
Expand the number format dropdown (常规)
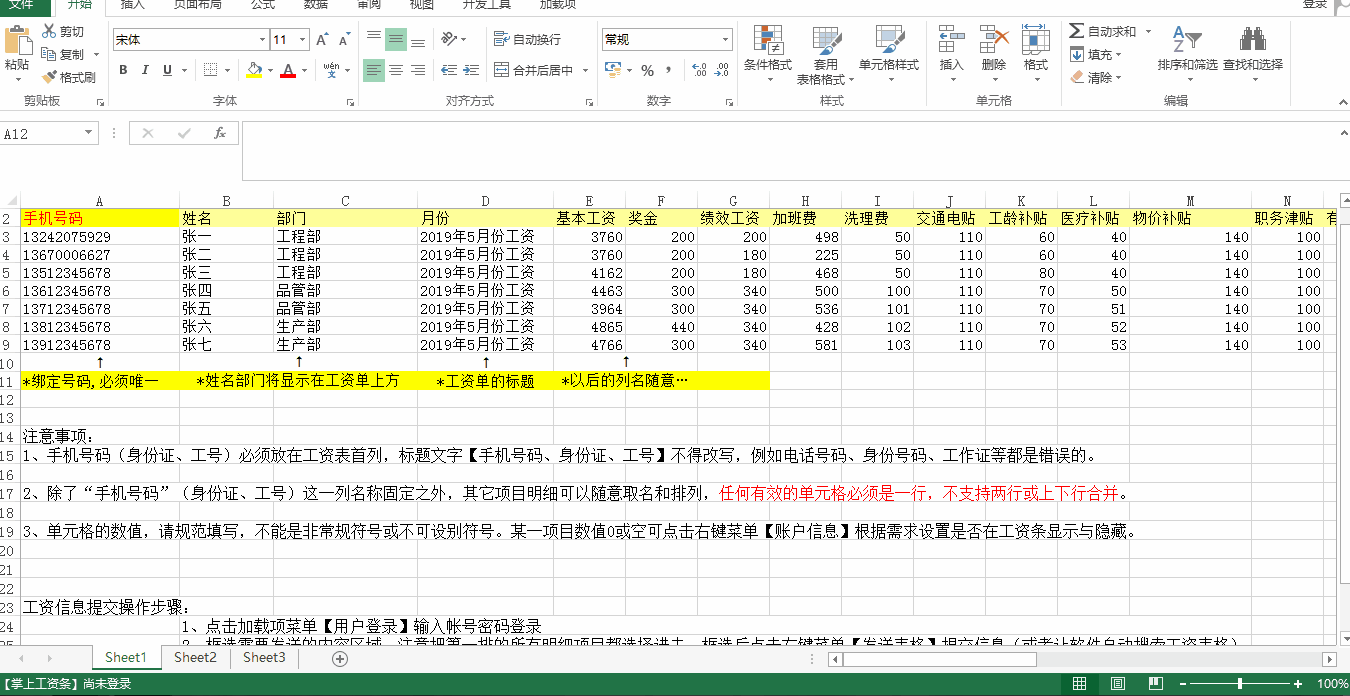(725, 40)
